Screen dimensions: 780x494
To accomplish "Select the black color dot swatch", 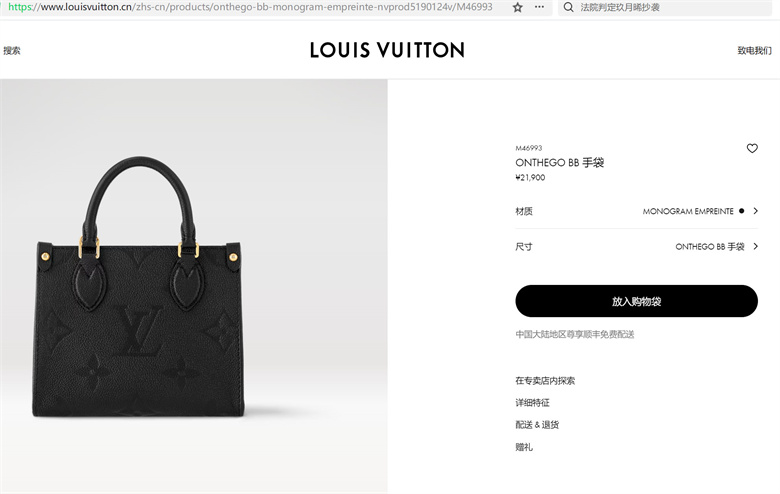I will [x=741, y=211].
